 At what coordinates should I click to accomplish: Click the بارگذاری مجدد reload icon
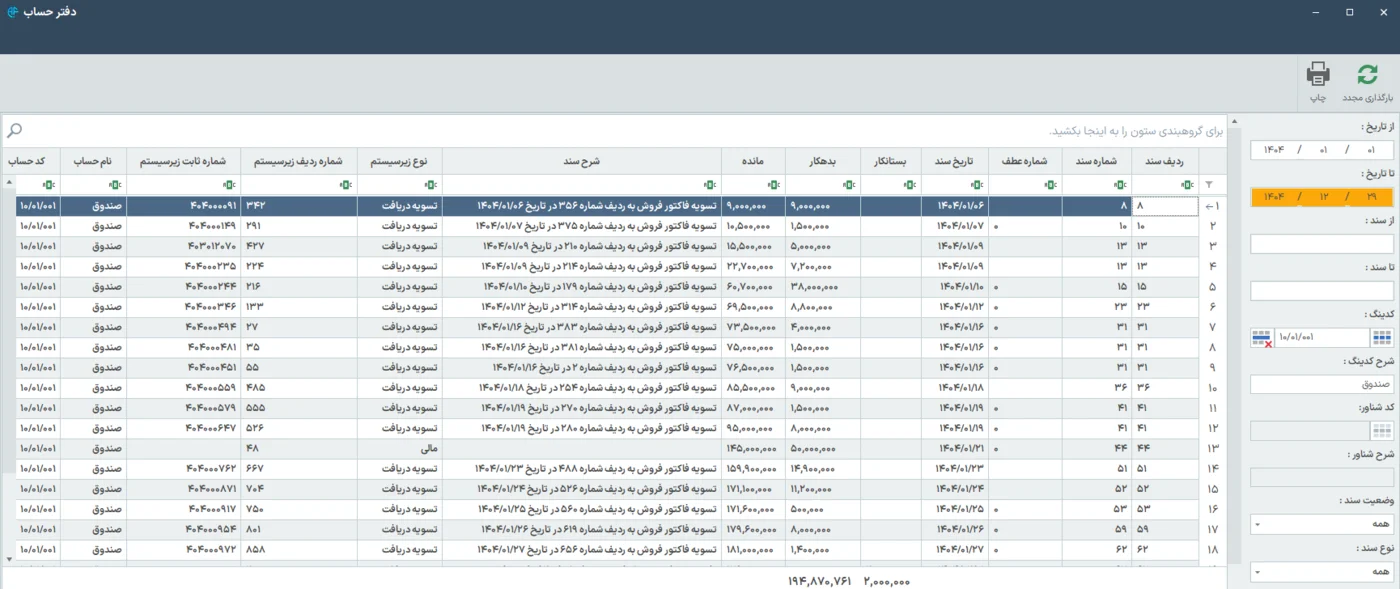tap(1367, 75)
